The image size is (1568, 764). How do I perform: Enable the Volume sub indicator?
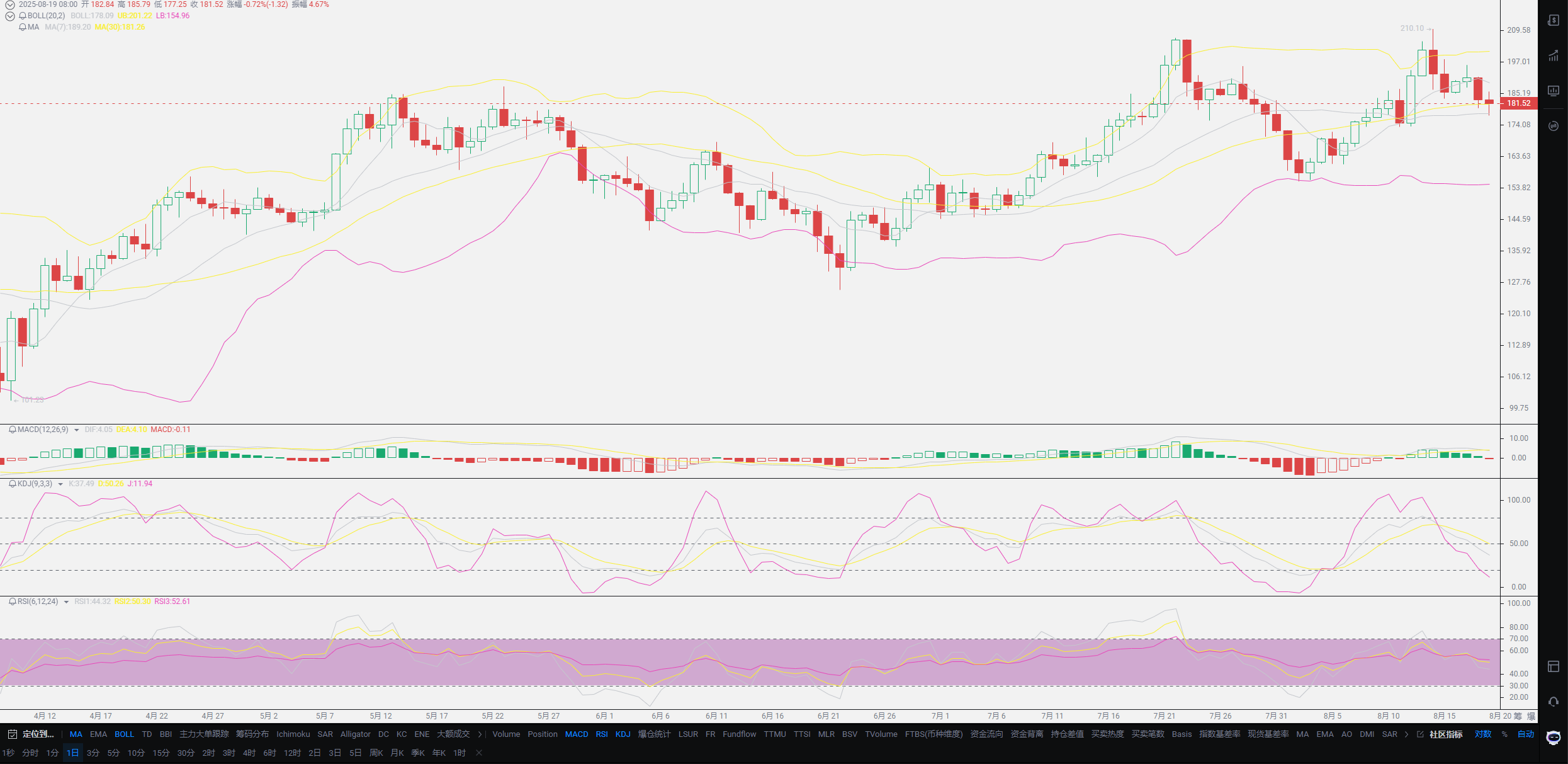coord(506,734)
